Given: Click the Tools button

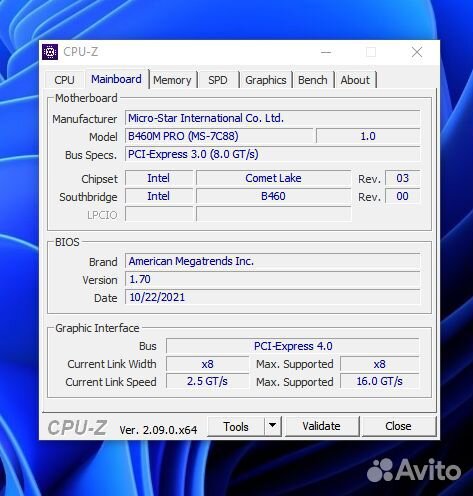Looking at the screenshot, I should pyautogui.click(x=236, y=426).
